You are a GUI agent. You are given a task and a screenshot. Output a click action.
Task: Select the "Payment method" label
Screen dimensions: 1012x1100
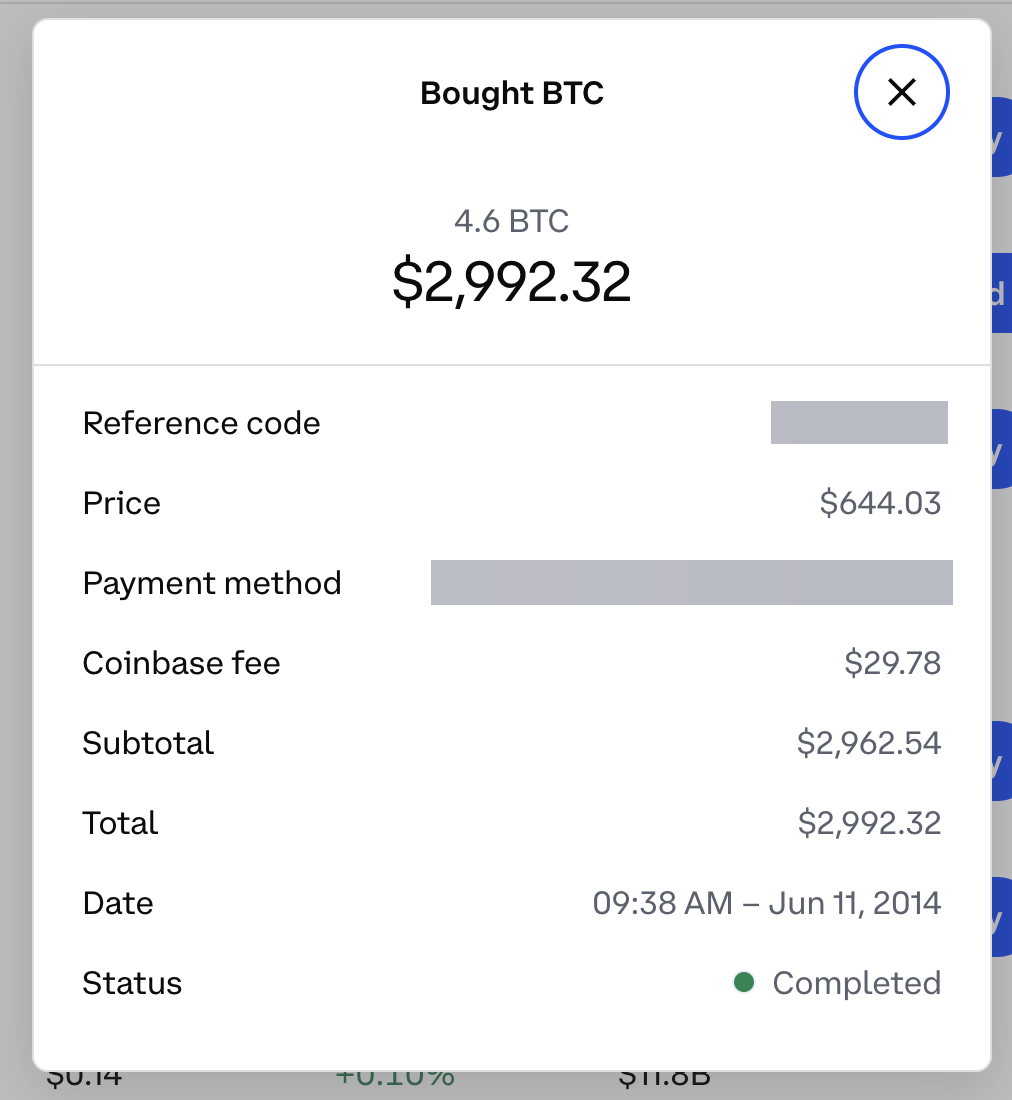click(212, 583)
